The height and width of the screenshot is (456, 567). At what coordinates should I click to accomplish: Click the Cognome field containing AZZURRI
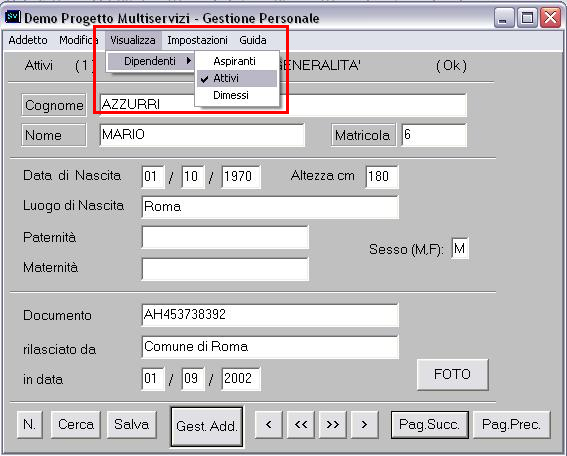pos(283,105)
